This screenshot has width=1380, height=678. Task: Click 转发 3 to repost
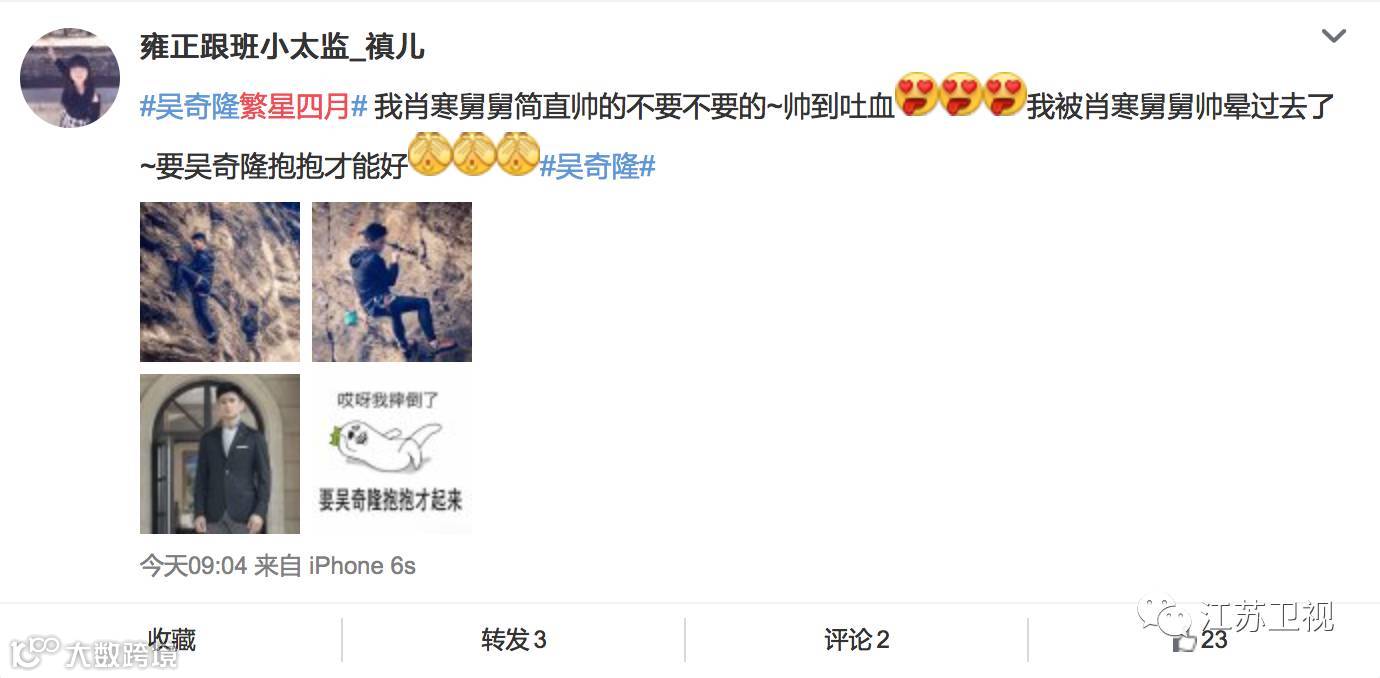(x=513, y=640)
